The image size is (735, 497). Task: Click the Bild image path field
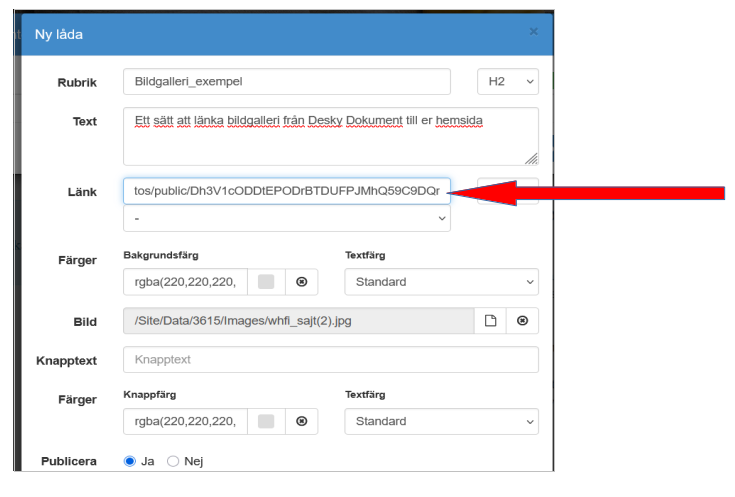(x=298, y=321)
